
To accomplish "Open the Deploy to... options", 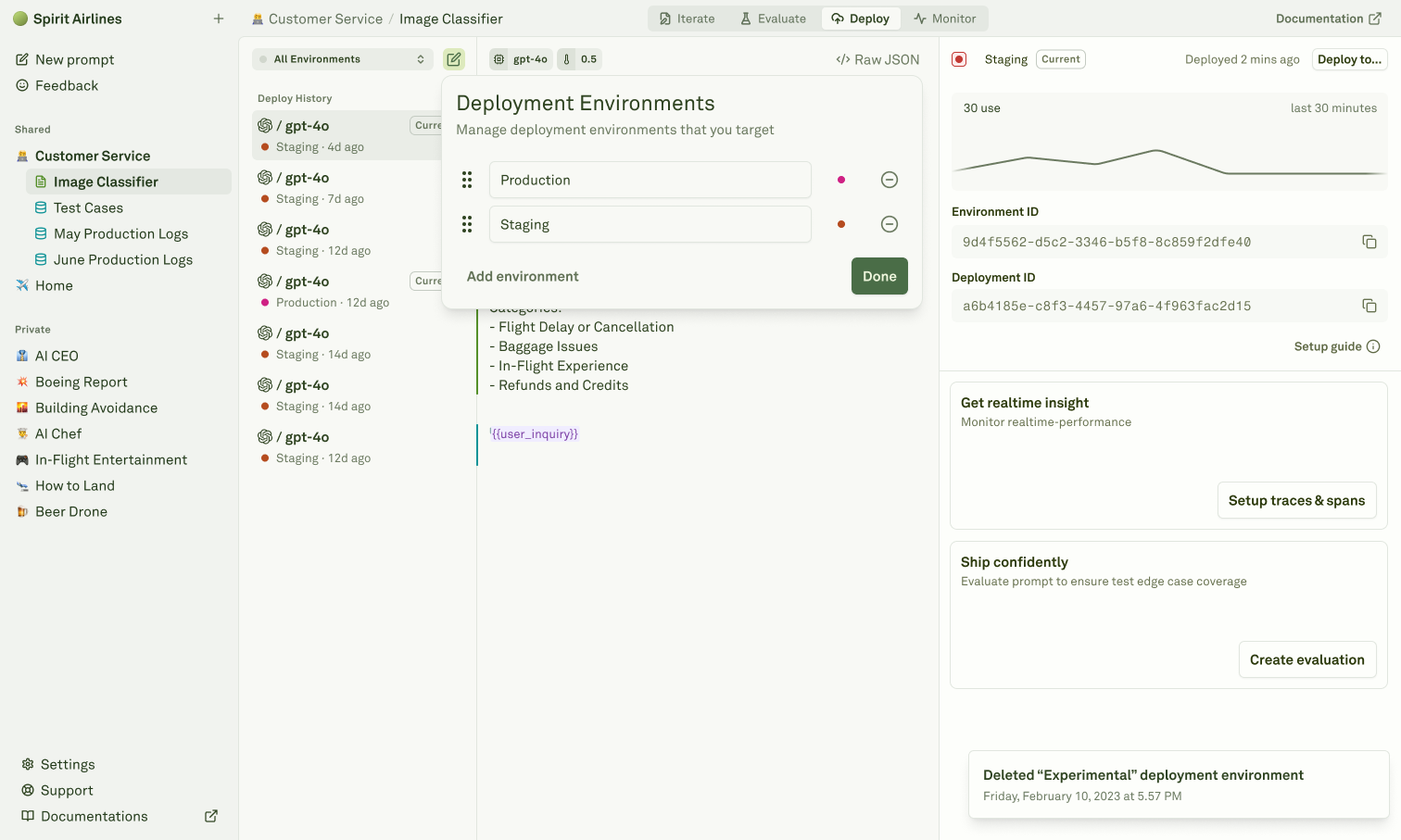I will (x=1349, y=58).
